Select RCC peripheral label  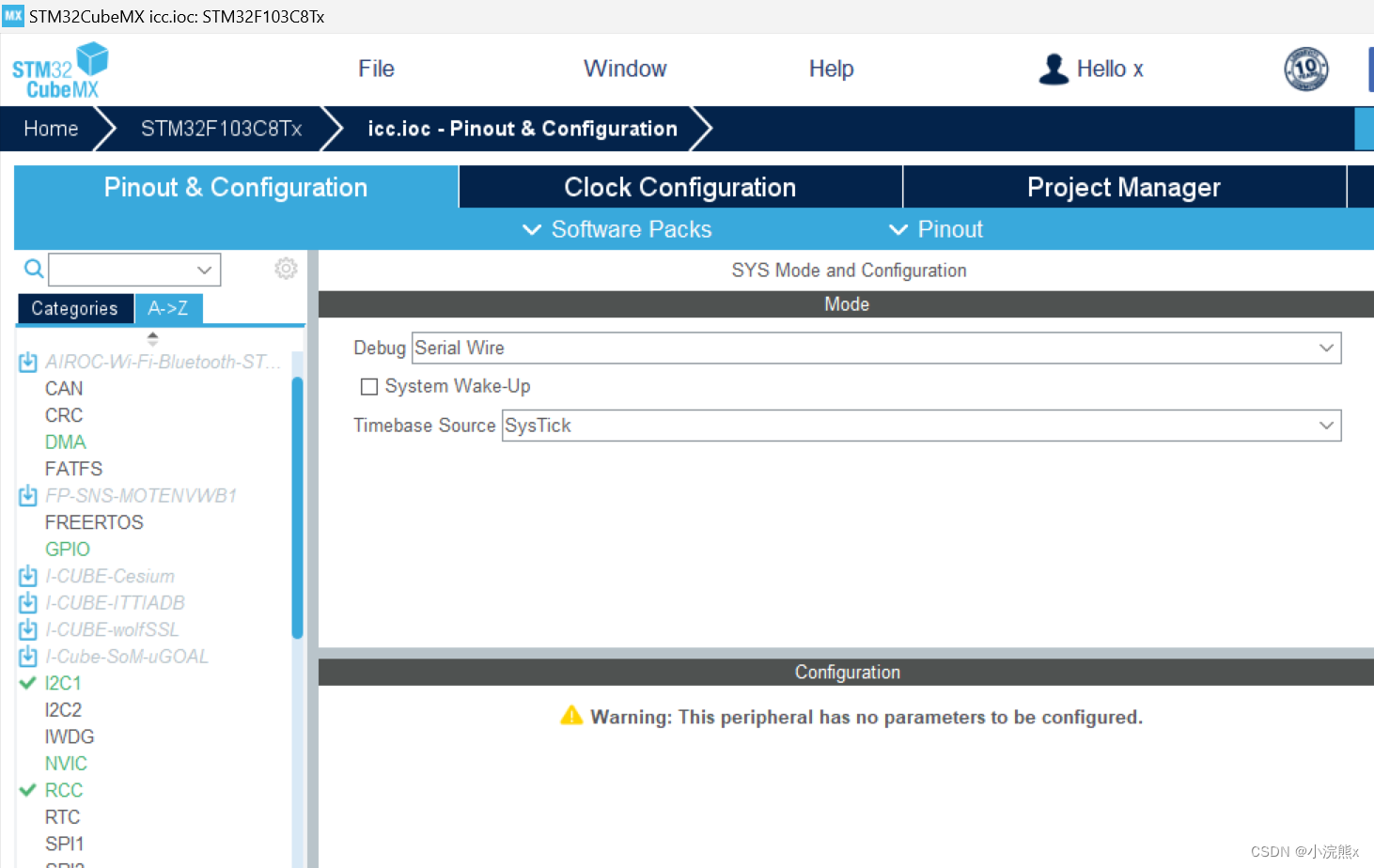point(64,790)
